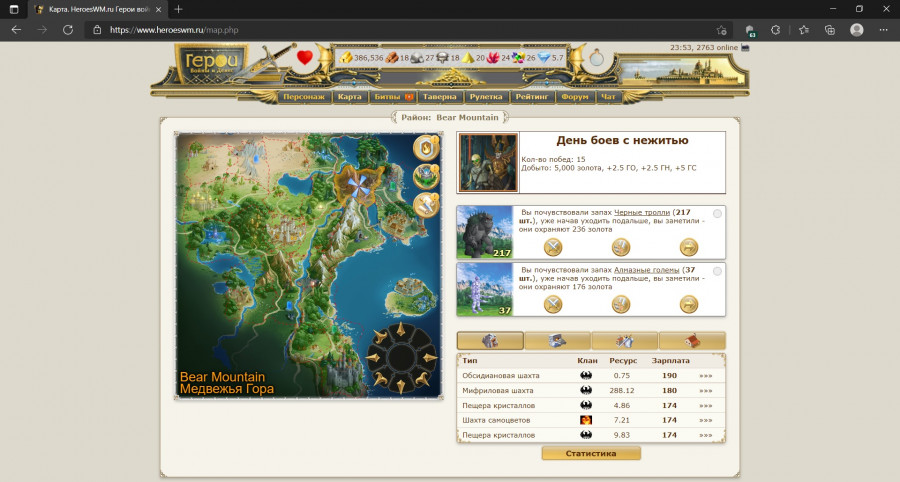Expand Обсидиановая шахта row arrows
This screenshot has height=482, width=900.
click(x=705, y=376)
